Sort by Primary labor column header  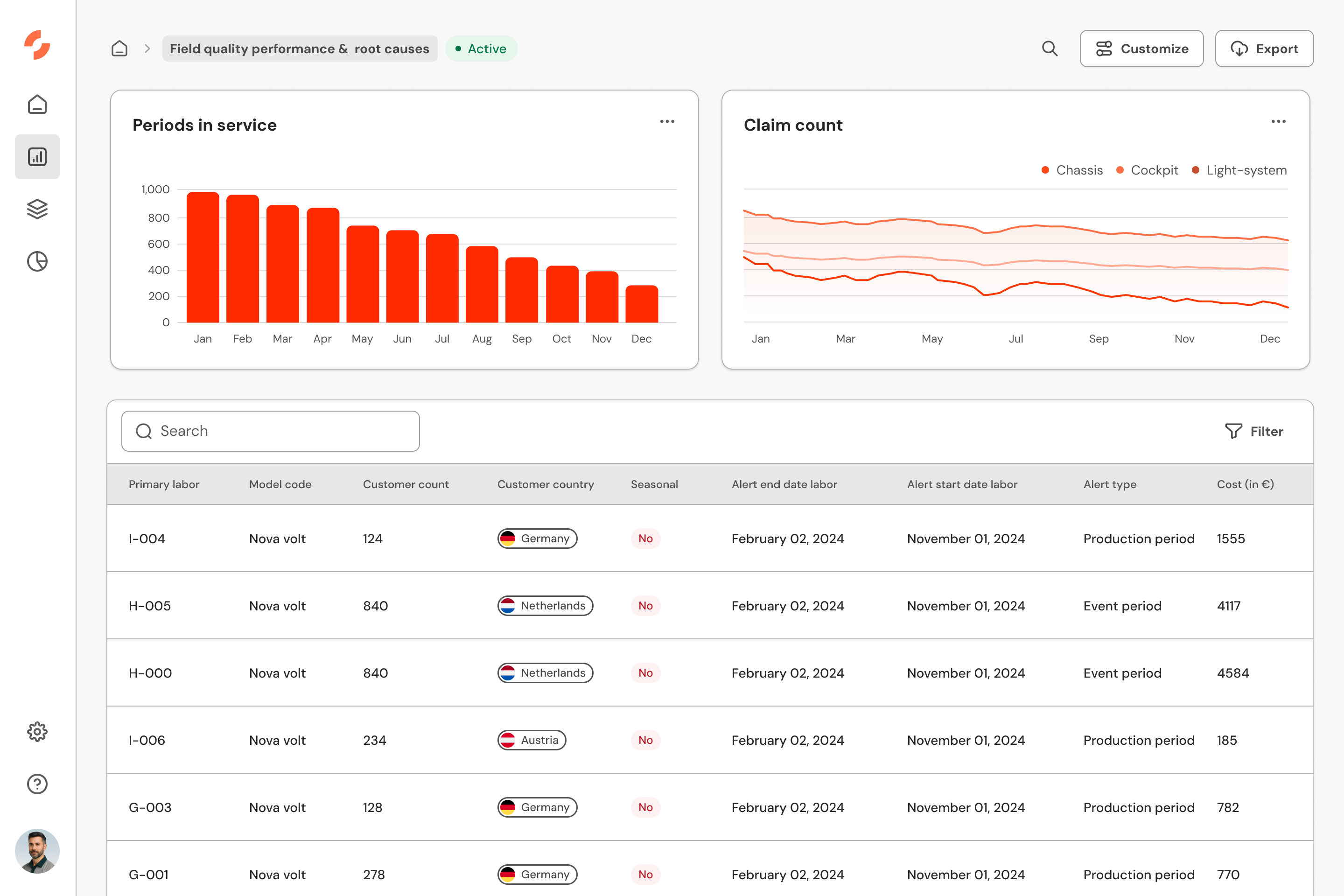click(x=164, y=484)
